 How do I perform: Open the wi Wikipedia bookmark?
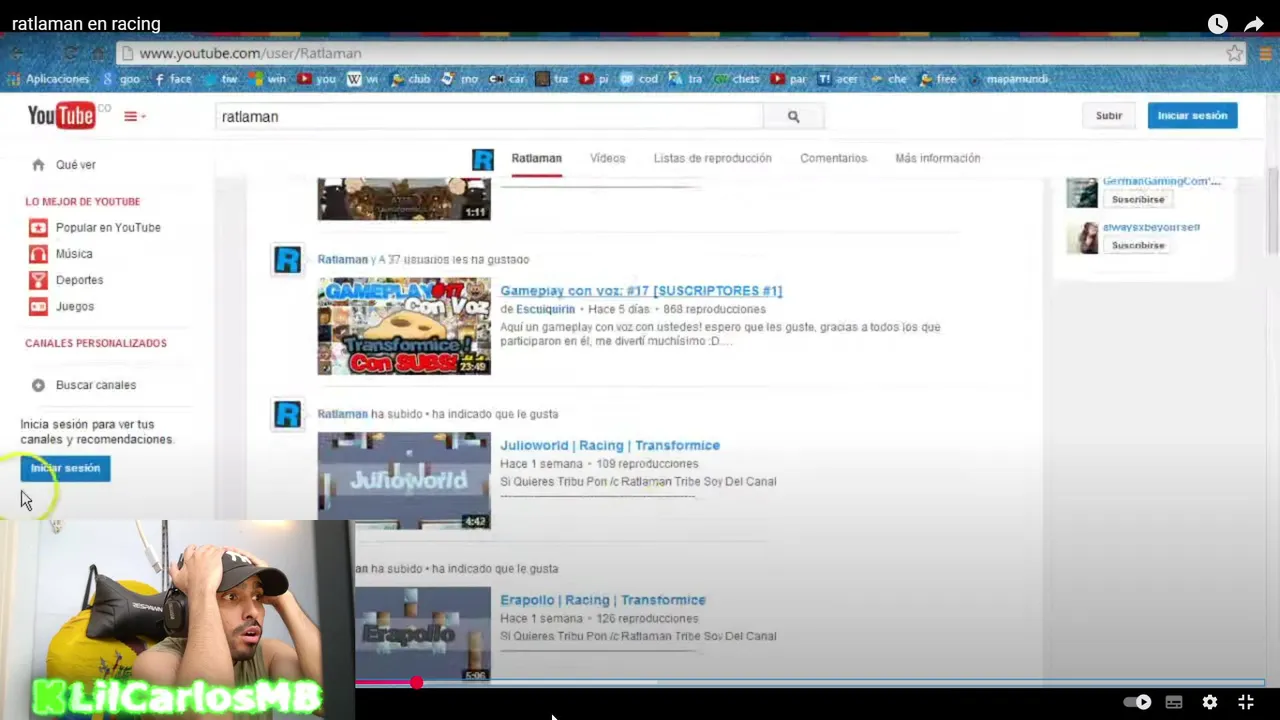[x=363, y=79]
